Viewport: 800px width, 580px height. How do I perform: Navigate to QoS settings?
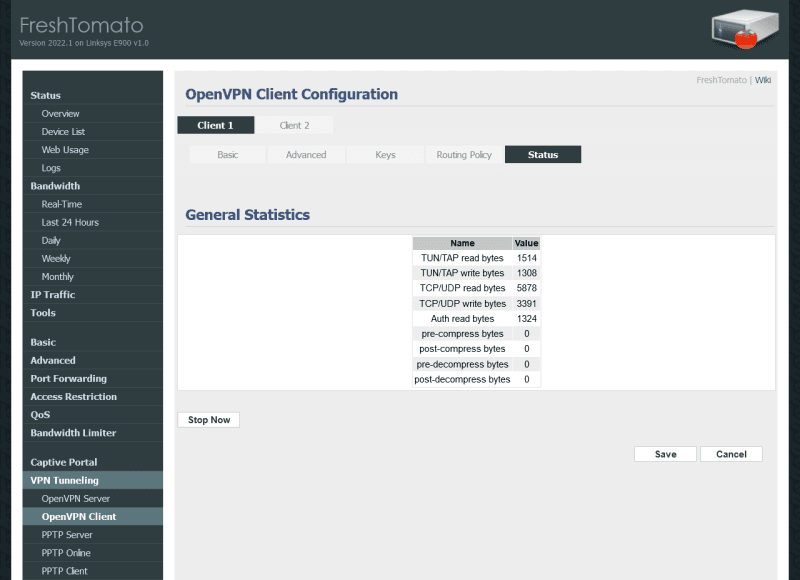tap(40, 414)
